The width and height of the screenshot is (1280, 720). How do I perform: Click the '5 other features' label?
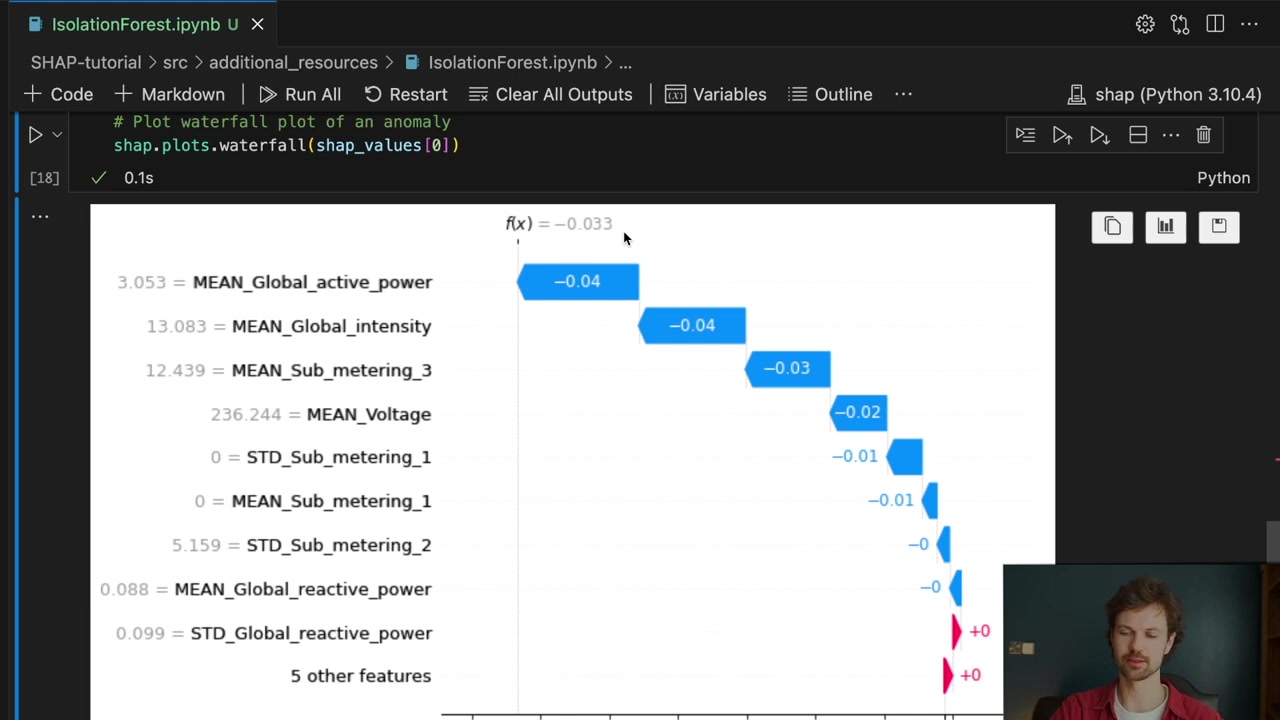point(361,676)
